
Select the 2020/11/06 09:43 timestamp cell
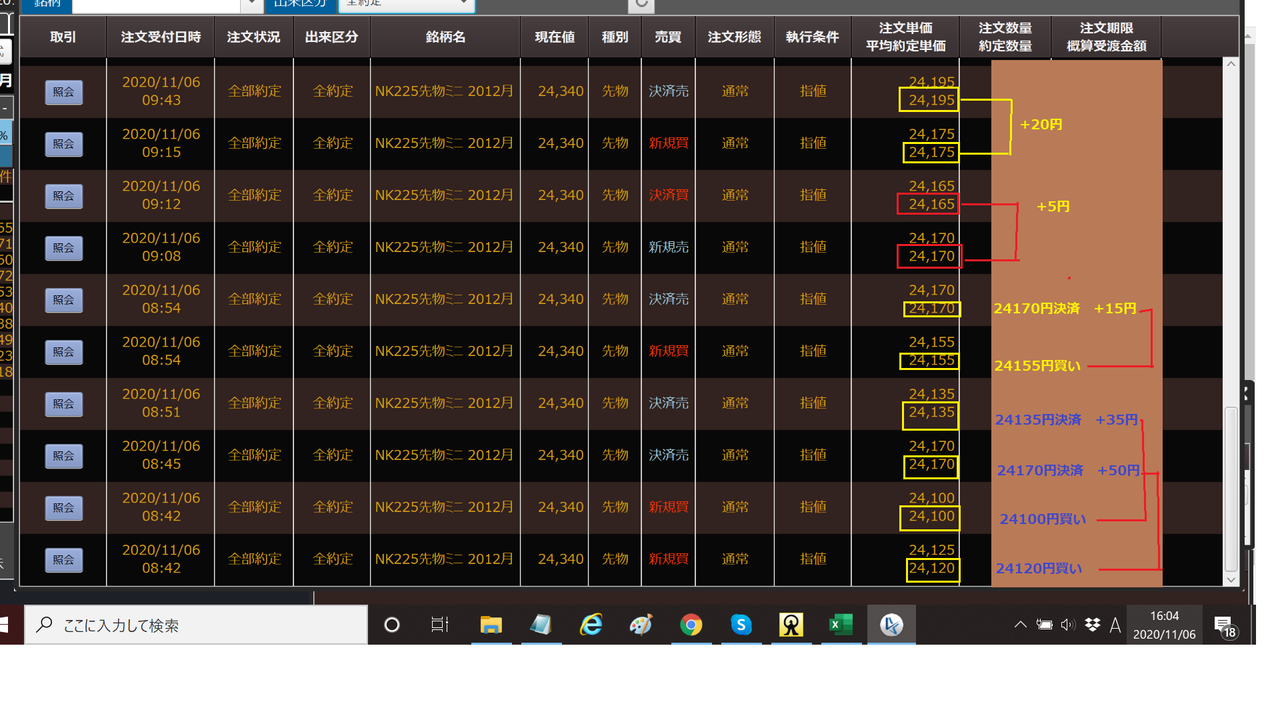(161, 91)
